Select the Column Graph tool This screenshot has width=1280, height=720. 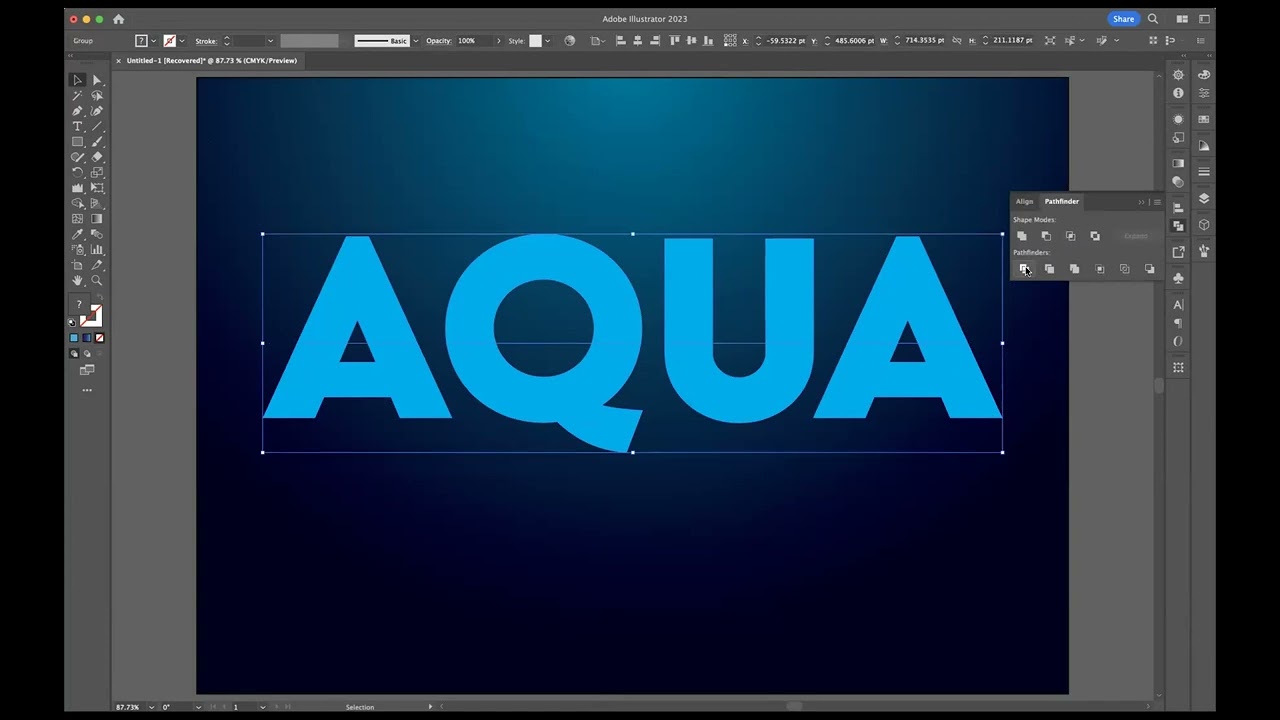click(97, 250)
